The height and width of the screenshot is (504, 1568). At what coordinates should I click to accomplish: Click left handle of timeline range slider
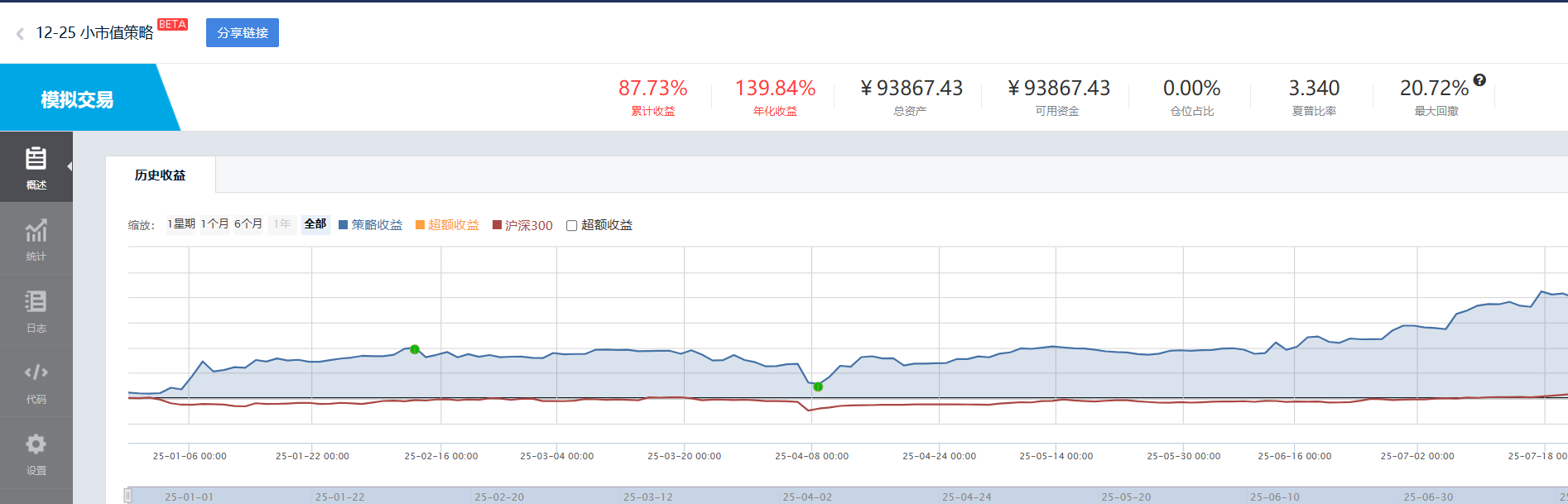pyautogui.click(x=128, y=496)
